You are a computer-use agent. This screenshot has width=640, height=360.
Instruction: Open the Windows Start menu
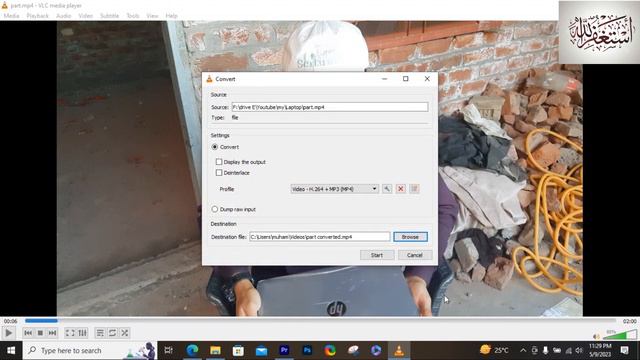11,351
